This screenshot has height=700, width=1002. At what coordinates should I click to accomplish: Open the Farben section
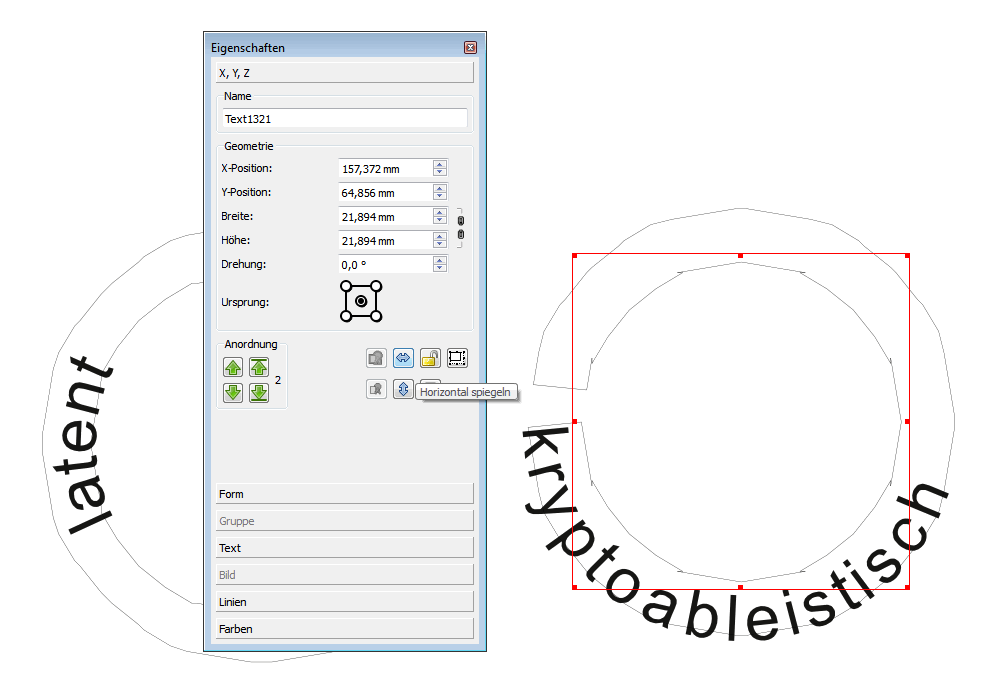[344, 629]
